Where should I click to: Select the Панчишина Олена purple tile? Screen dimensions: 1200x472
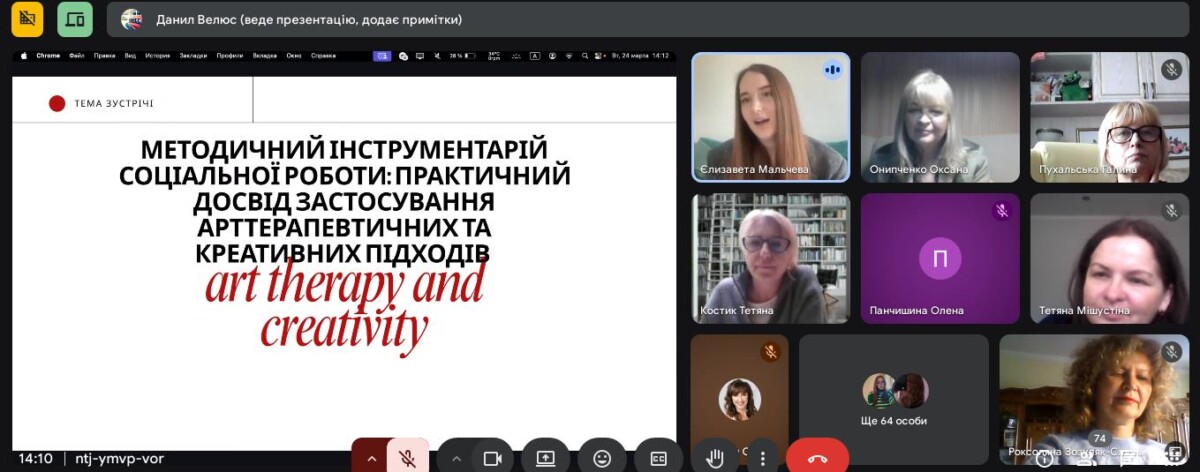[x=939, y=258]
